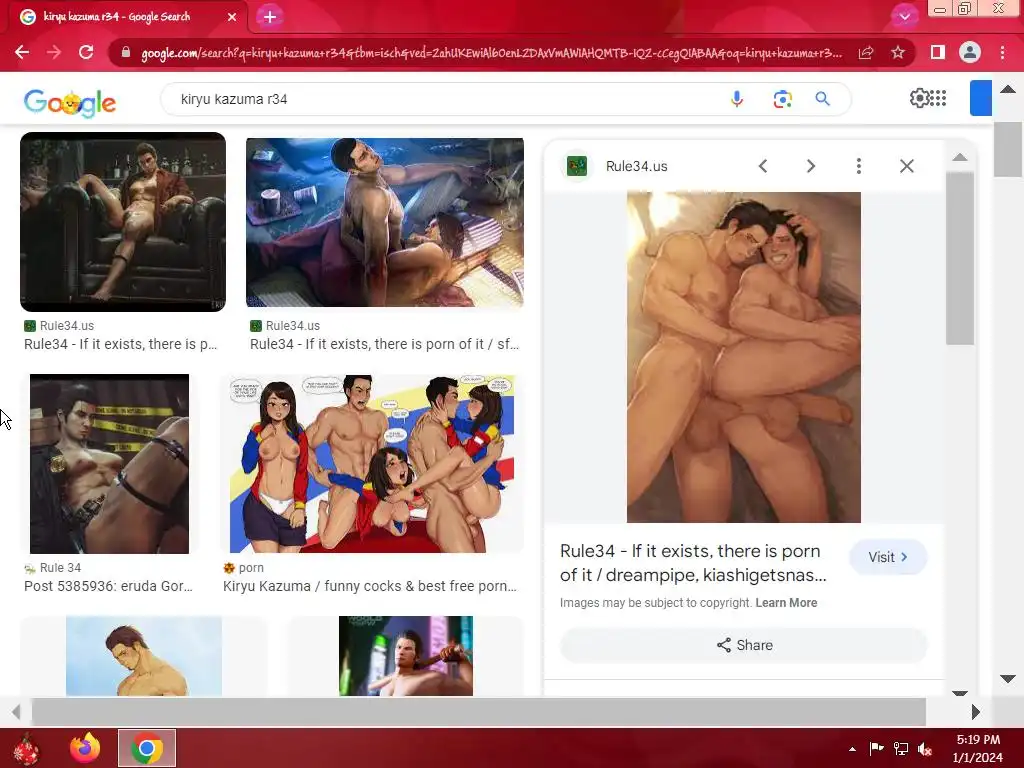The height and width of the screenshot is (768, 1024).
Task: Open the Google apps grid
Action: click(938, 98)
